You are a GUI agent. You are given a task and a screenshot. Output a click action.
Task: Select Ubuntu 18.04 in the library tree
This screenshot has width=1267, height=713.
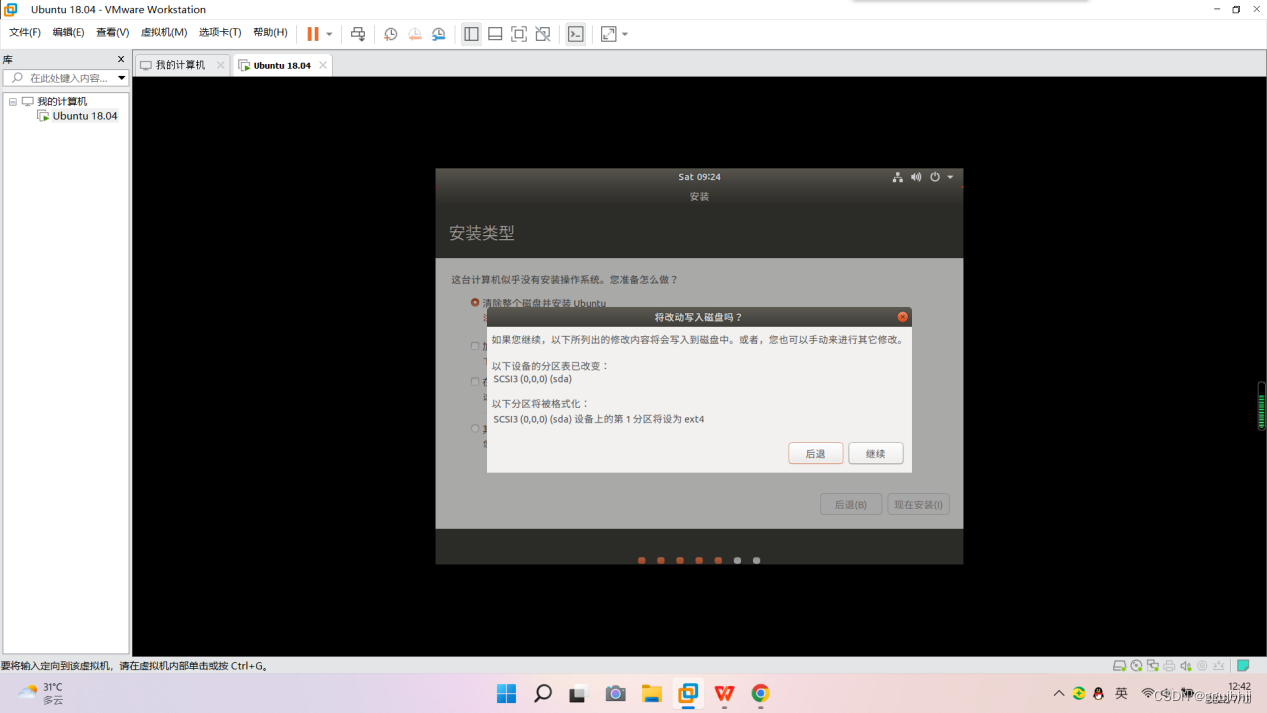coord(85,116)
